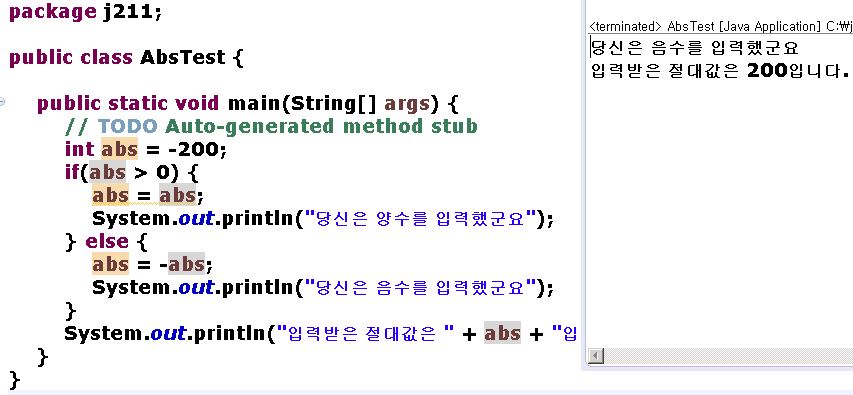Viewport: 853px width, 395px height.
Task: Click the 'void' keyword
Action: coord(196,102)
